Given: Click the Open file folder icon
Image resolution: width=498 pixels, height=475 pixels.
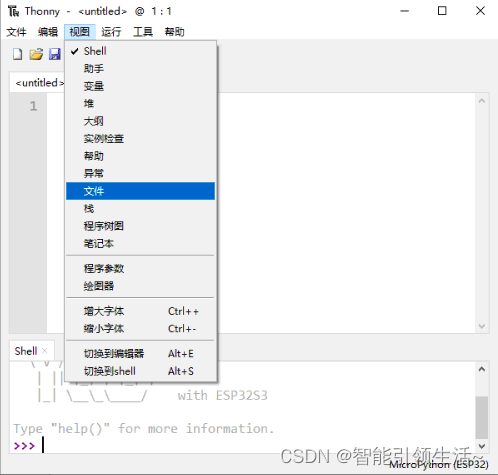Looking at the screenshot, I should pos(36,54).
